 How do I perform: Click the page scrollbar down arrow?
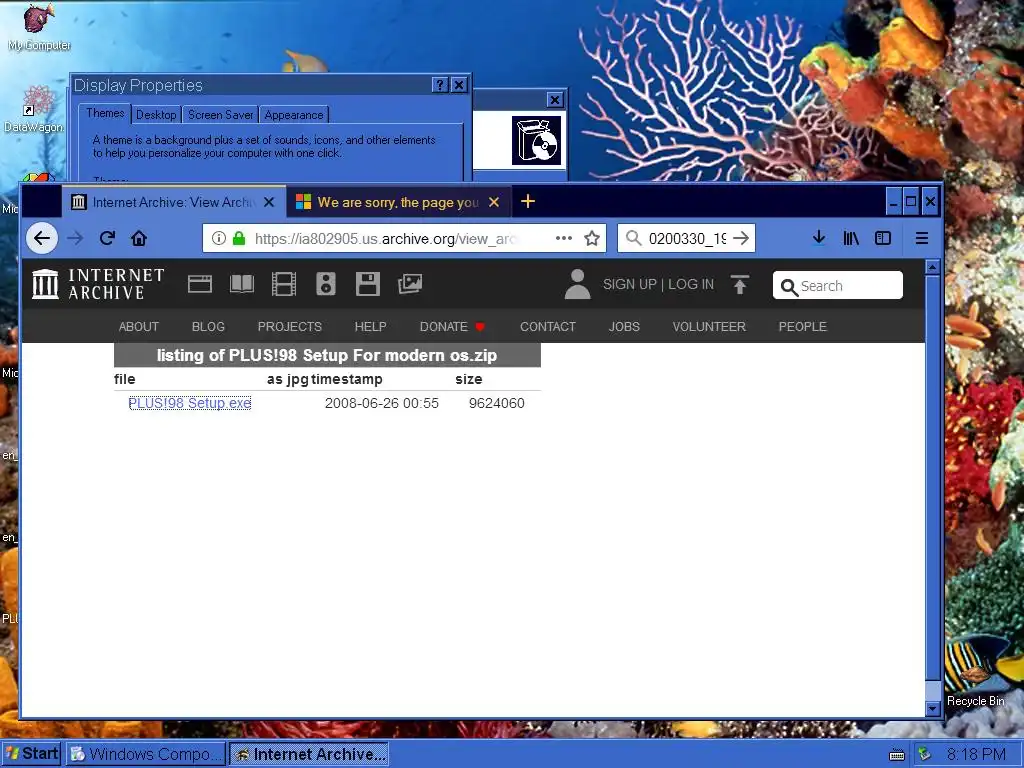click(x=933, y=708)
